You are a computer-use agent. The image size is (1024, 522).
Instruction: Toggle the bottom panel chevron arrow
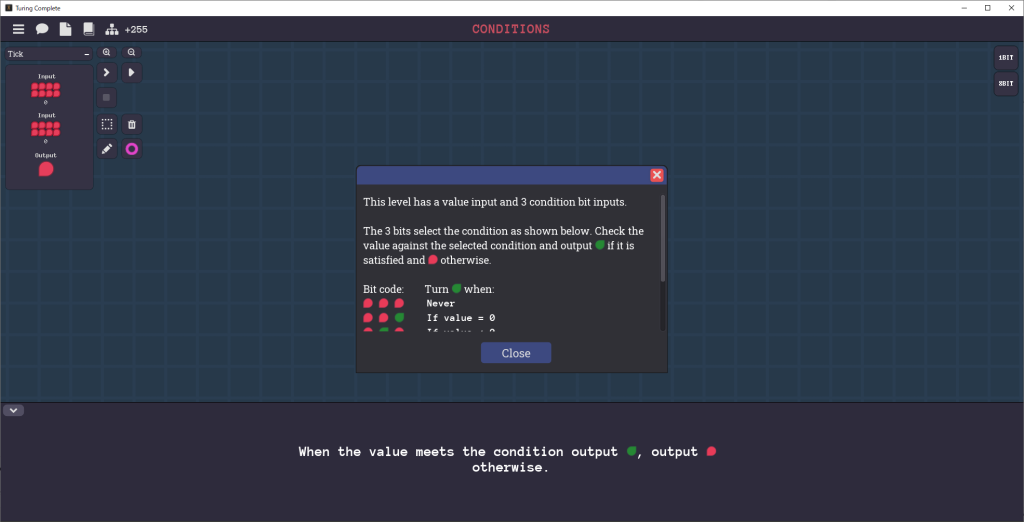pyautogui.click(x=13, y=410)
